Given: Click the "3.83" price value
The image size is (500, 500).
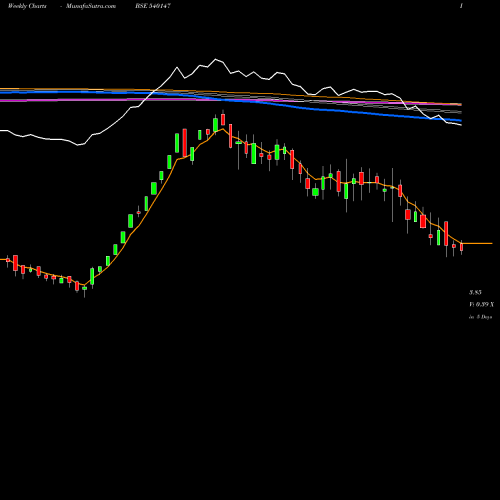Looking at the screenshot, I should point(475,292).
